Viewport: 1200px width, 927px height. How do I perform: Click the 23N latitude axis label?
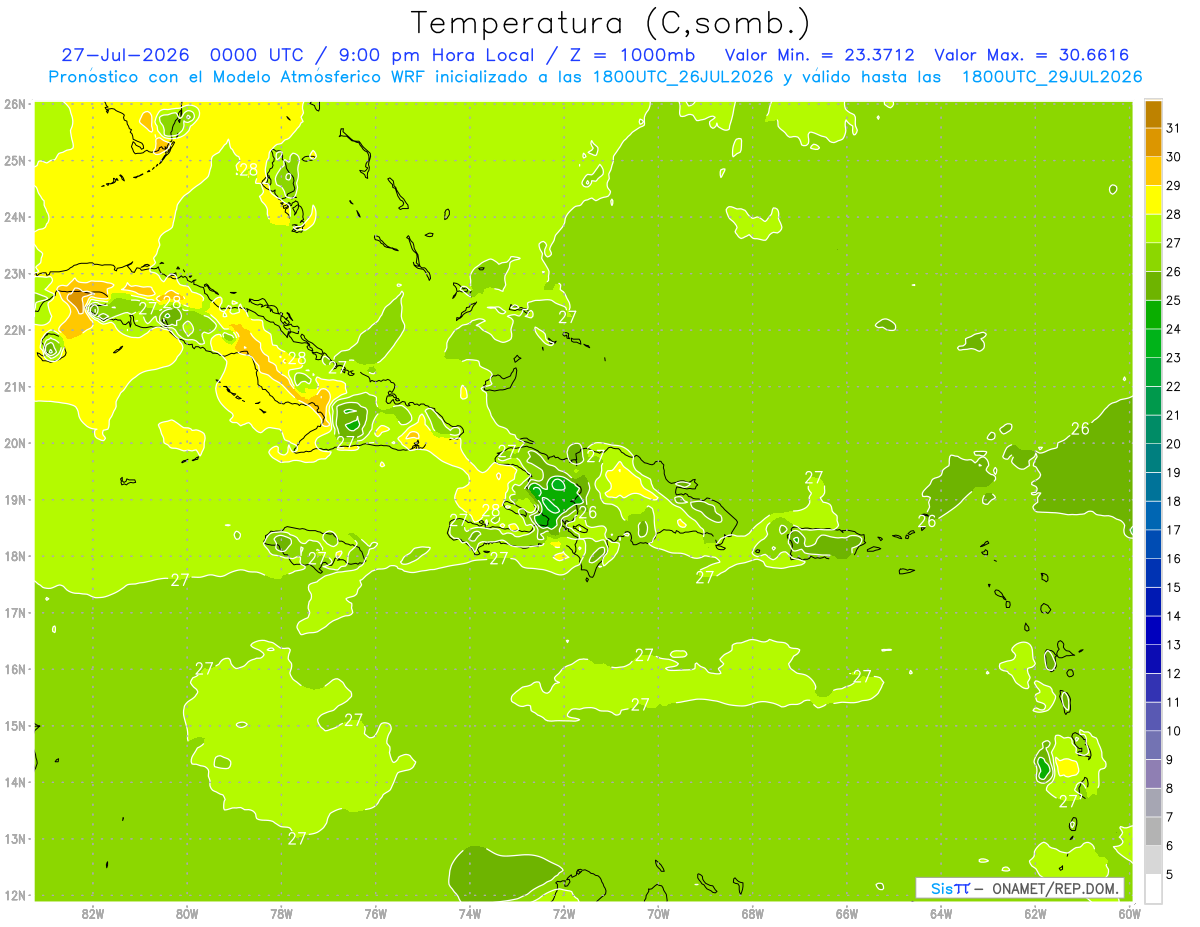click(x=14, y=273)
